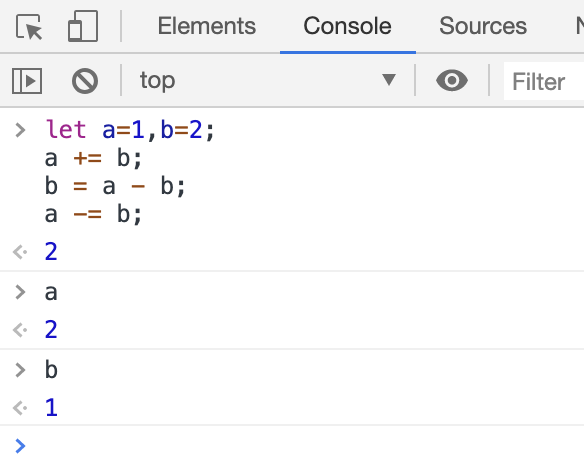Screen dimensions: 584x472
Task: Click the input entry 'b'
Action: tap(51, 370)
